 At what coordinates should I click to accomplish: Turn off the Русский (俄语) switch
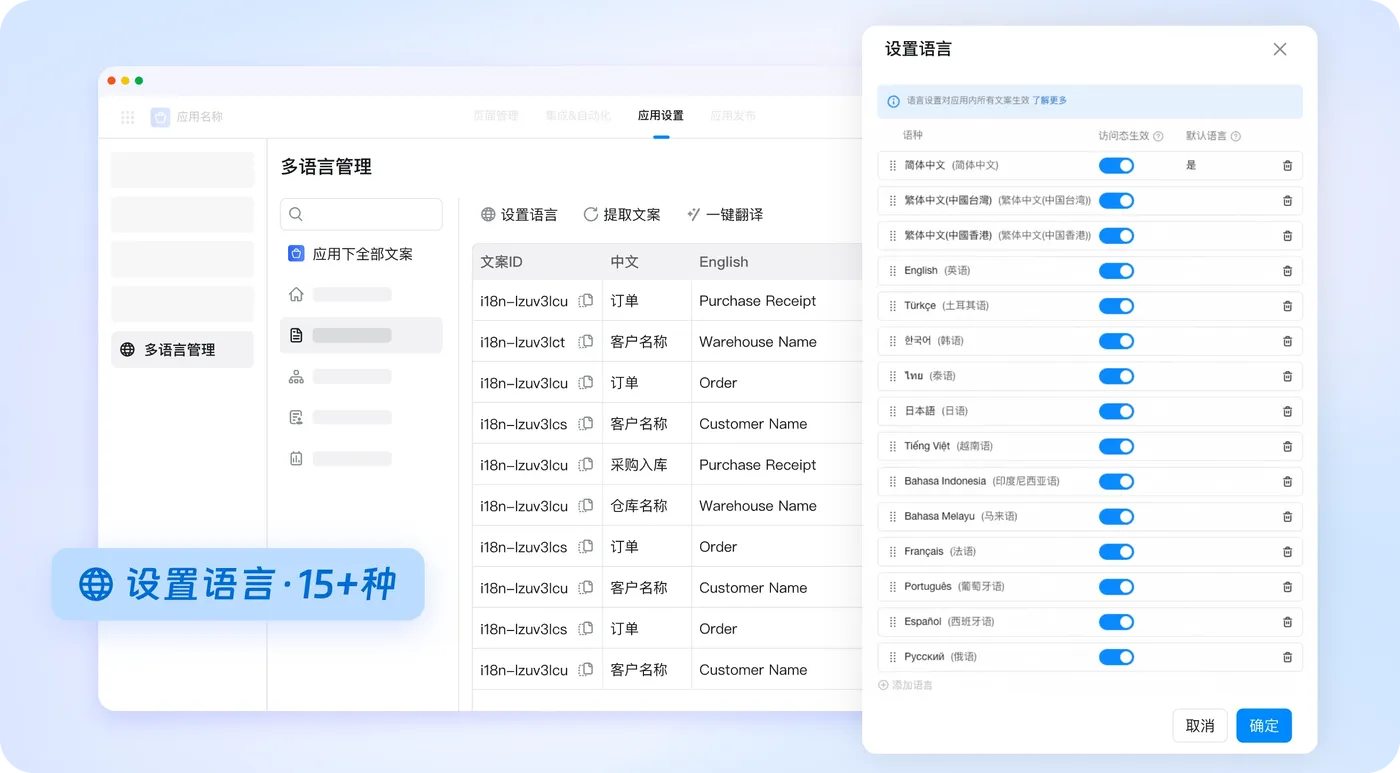click(x=1116, y=657)
